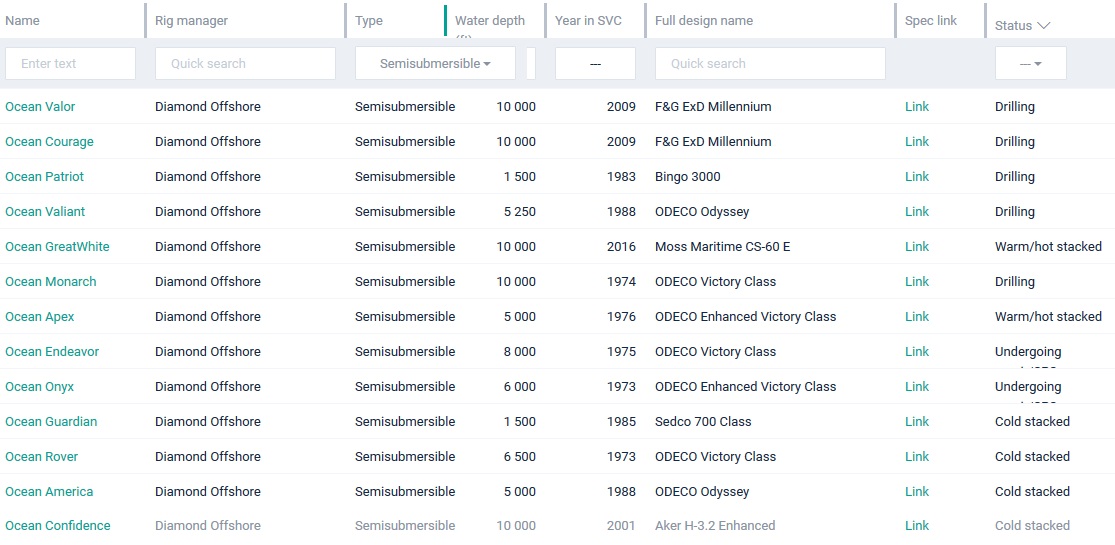Open the spec Link for Ocean America
This screenshot has width=1115, height=545.
pos(917,492)
